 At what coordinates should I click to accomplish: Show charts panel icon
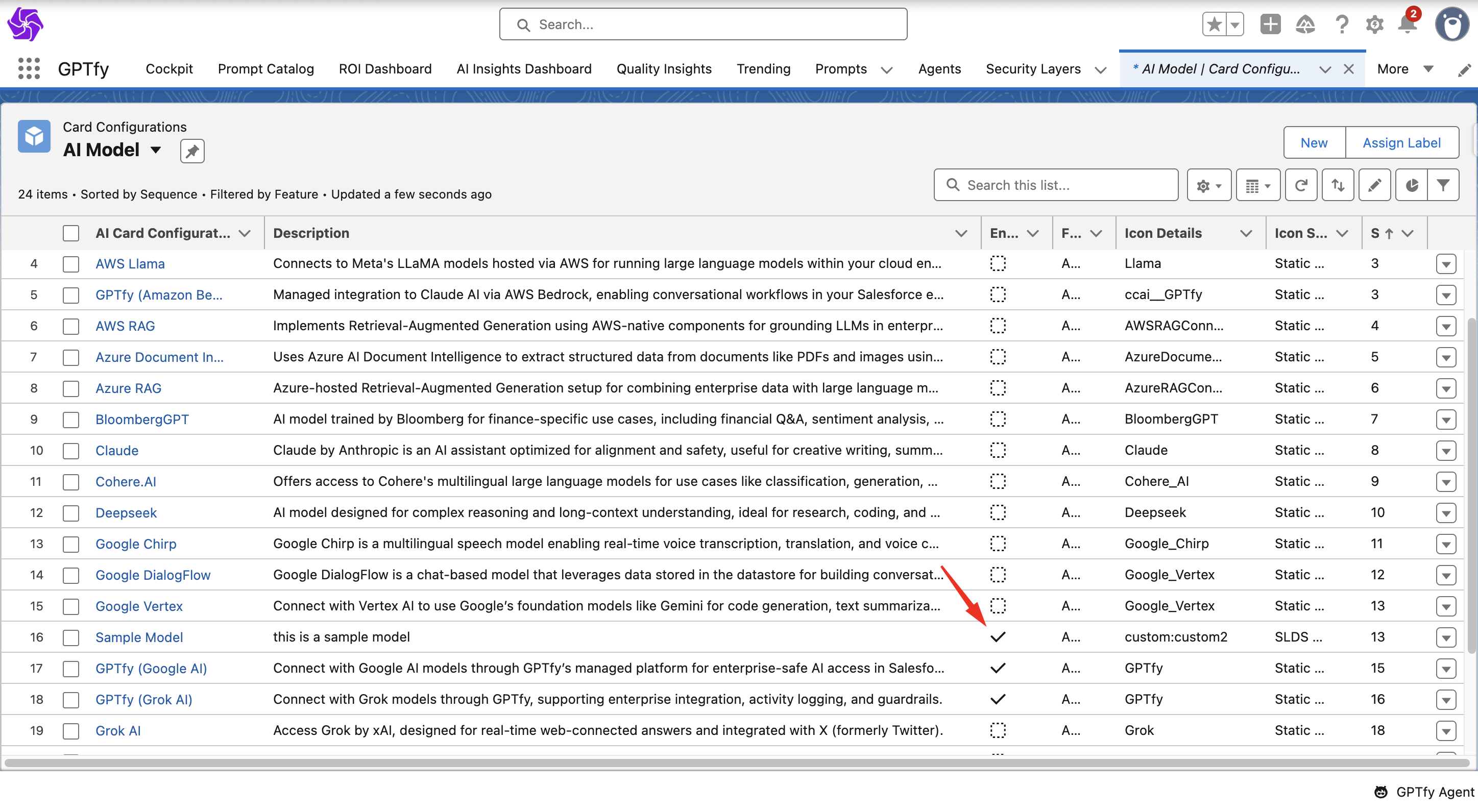1412,185
